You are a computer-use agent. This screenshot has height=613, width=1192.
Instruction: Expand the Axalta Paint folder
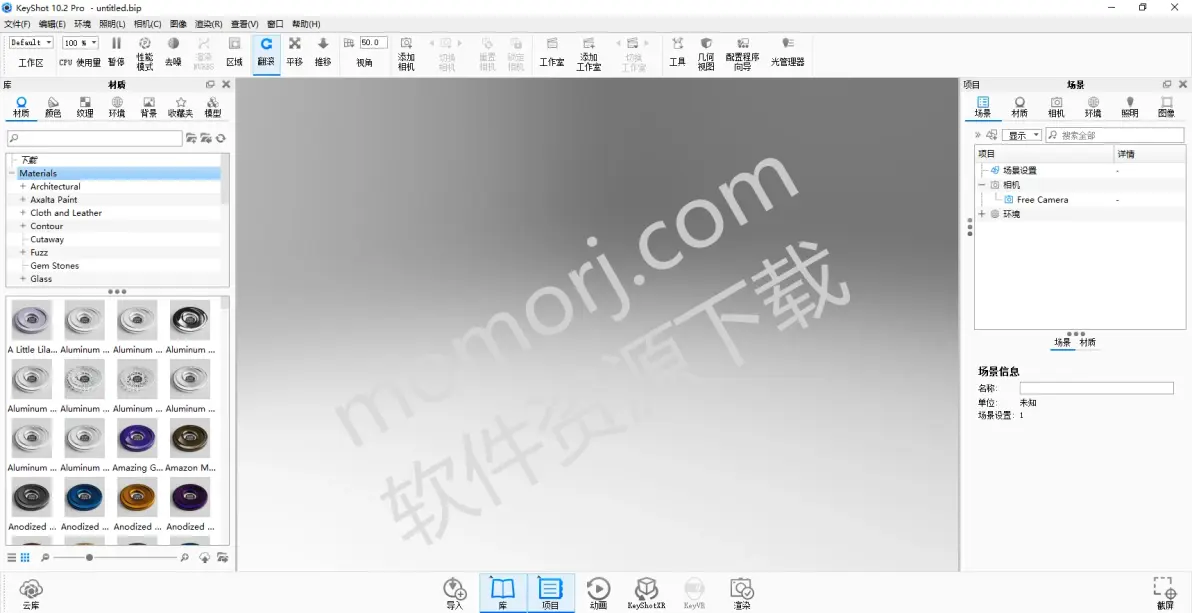[x=23, y=199]
